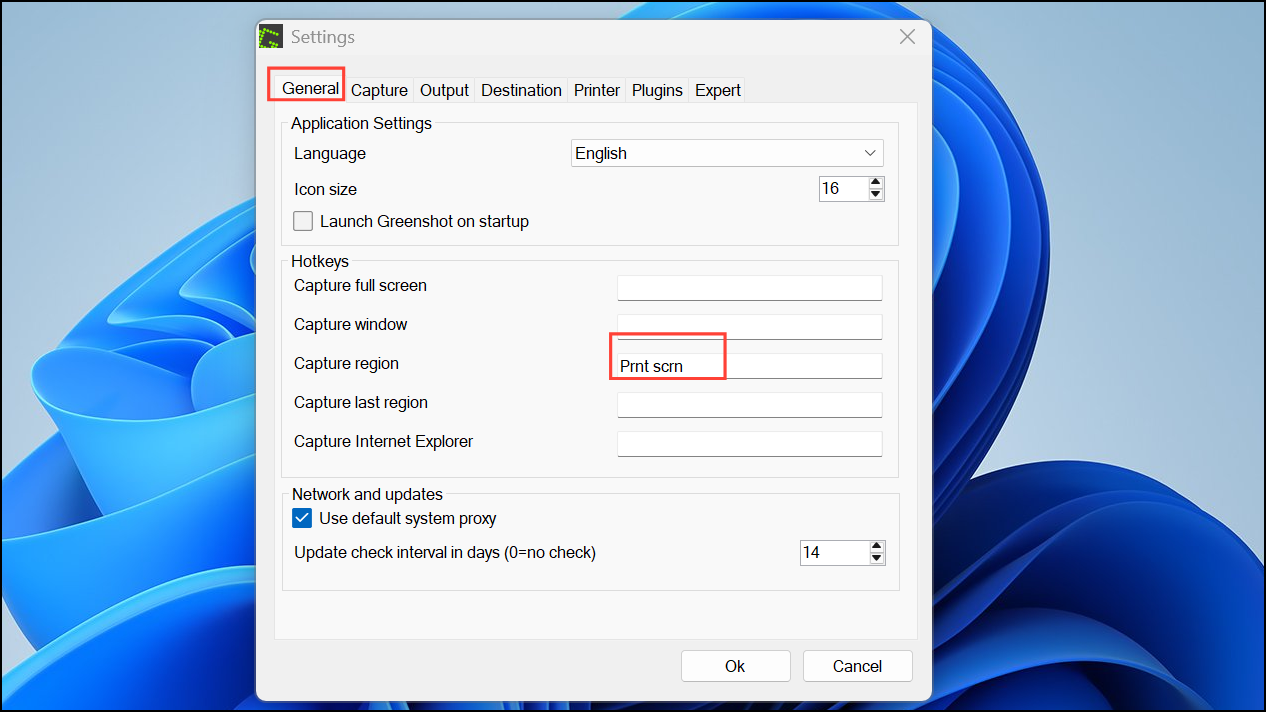Click the Capture last region hotkey field
Screen dimensions: 1266x712
pos(750,404)
